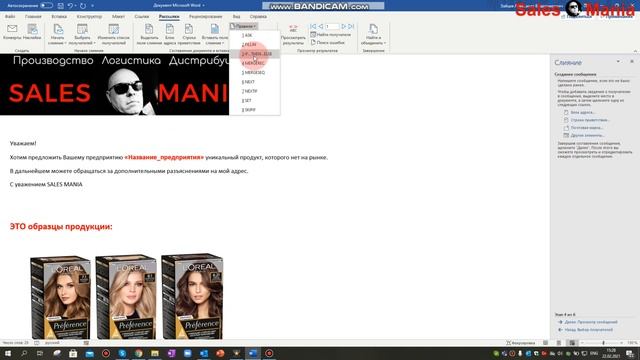Open the Windows Start menu
This screenshot has width=640, height=360.
pos(7,353)
